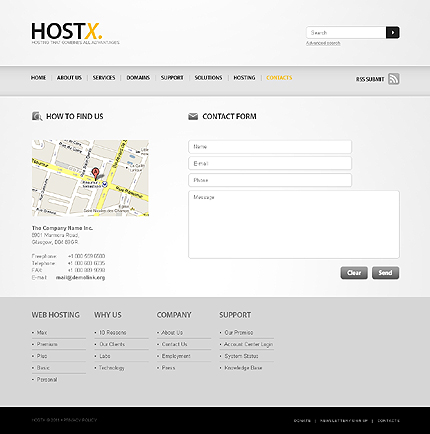This screenshot has height=434, width=430.
Task: Click the header Search text field
Action: [x=346, y=32]
